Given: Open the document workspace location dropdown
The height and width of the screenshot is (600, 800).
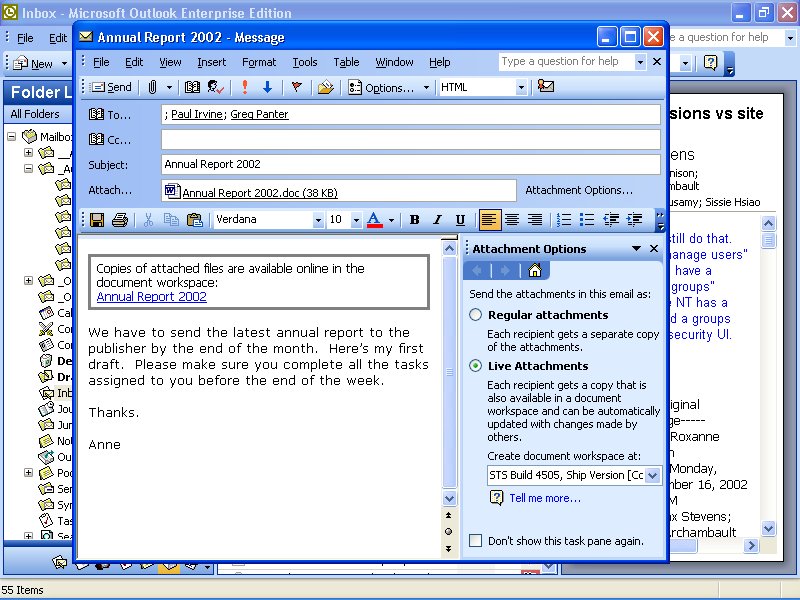Looking at the screenshot, I should pyautogui.click(x=654, y=475).
